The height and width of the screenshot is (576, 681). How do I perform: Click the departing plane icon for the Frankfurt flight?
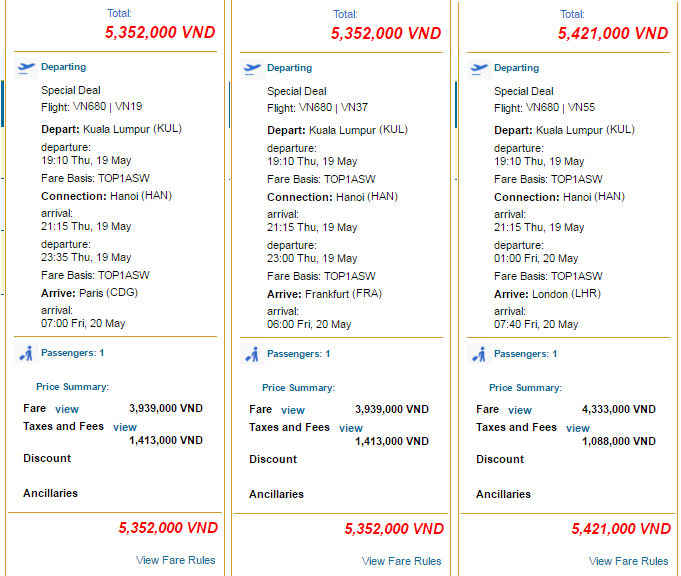(x=252, y=69)
